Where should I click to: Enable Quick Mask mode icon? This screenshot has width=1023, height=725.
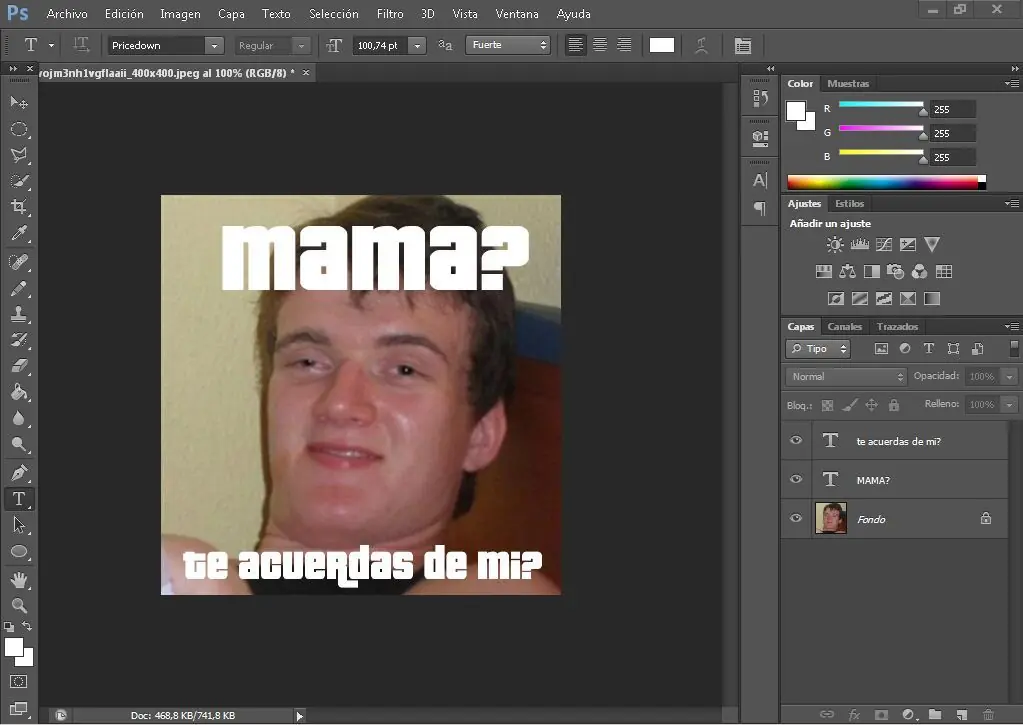[19, 682]
